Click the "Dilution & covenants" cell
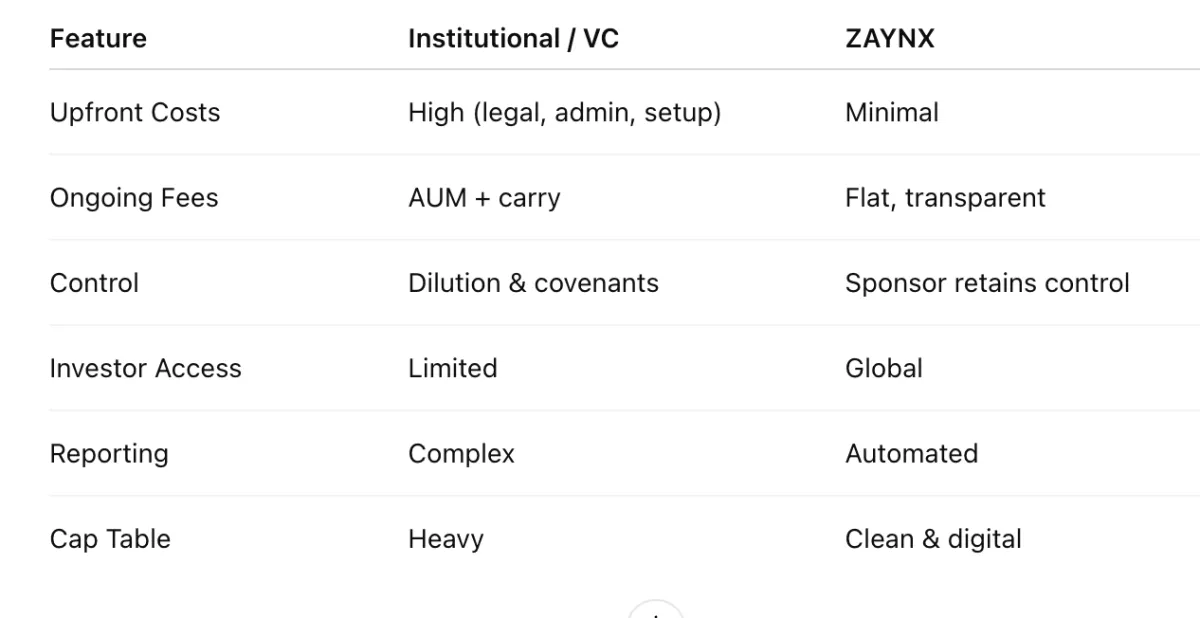Viewport: 1200px width, 618px height. tap(533, 283)
